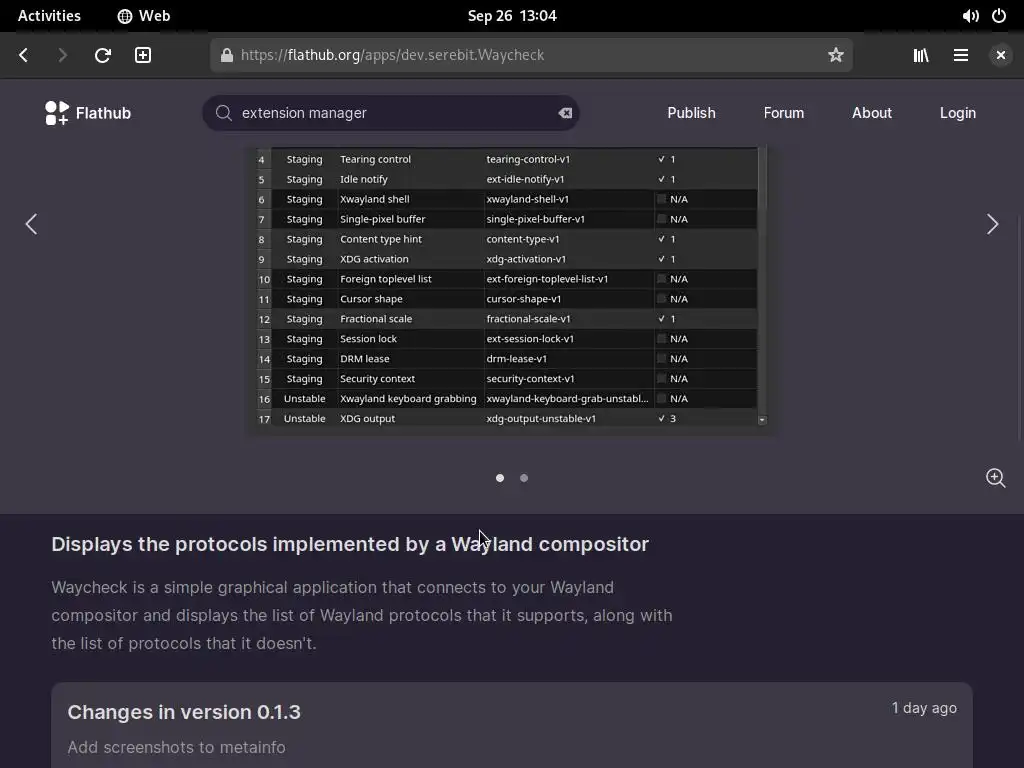
Task: Select the second carousel dot
Action: click(x=524, y=478)
